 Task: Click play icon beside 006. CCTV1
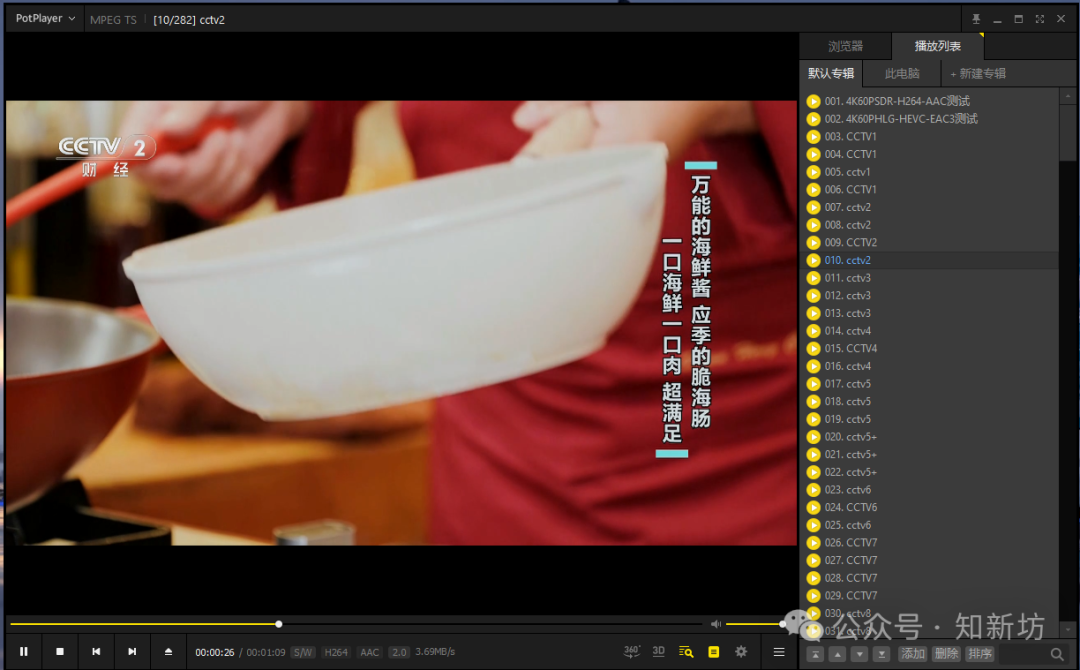[813, 189]
